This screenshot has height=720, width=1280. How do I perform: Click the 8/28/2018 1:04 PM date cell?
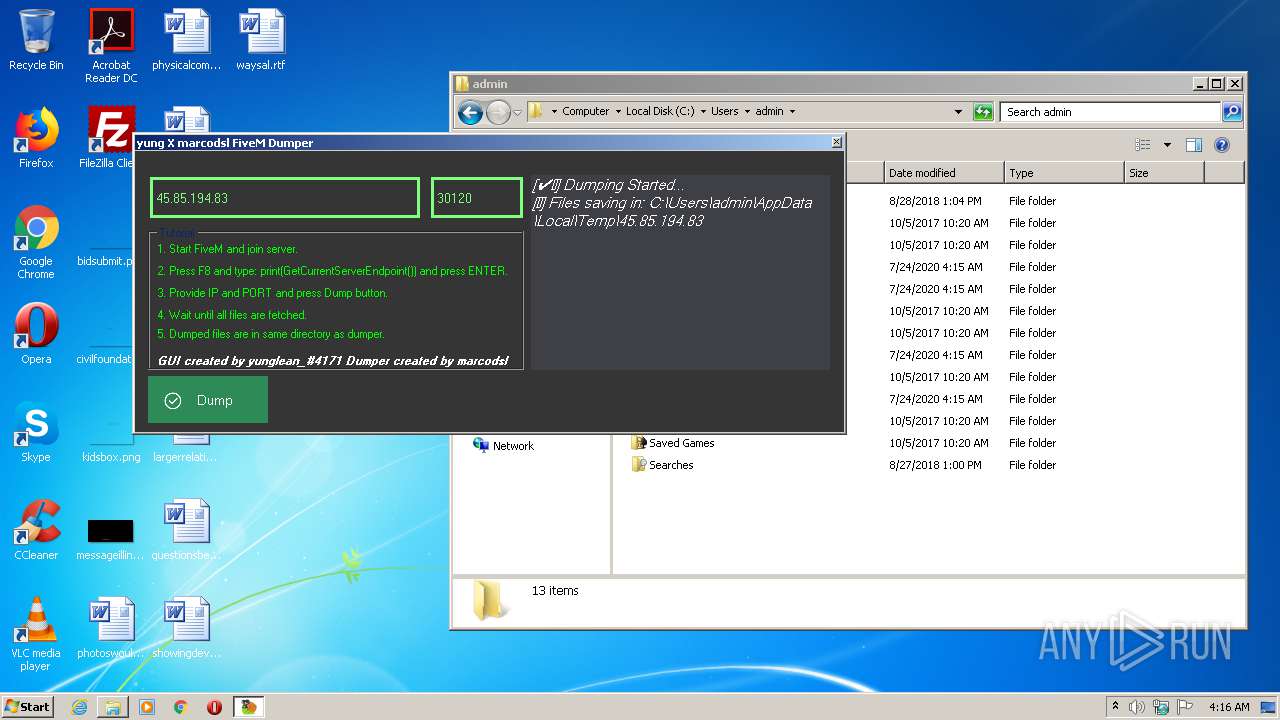(935, 201)
